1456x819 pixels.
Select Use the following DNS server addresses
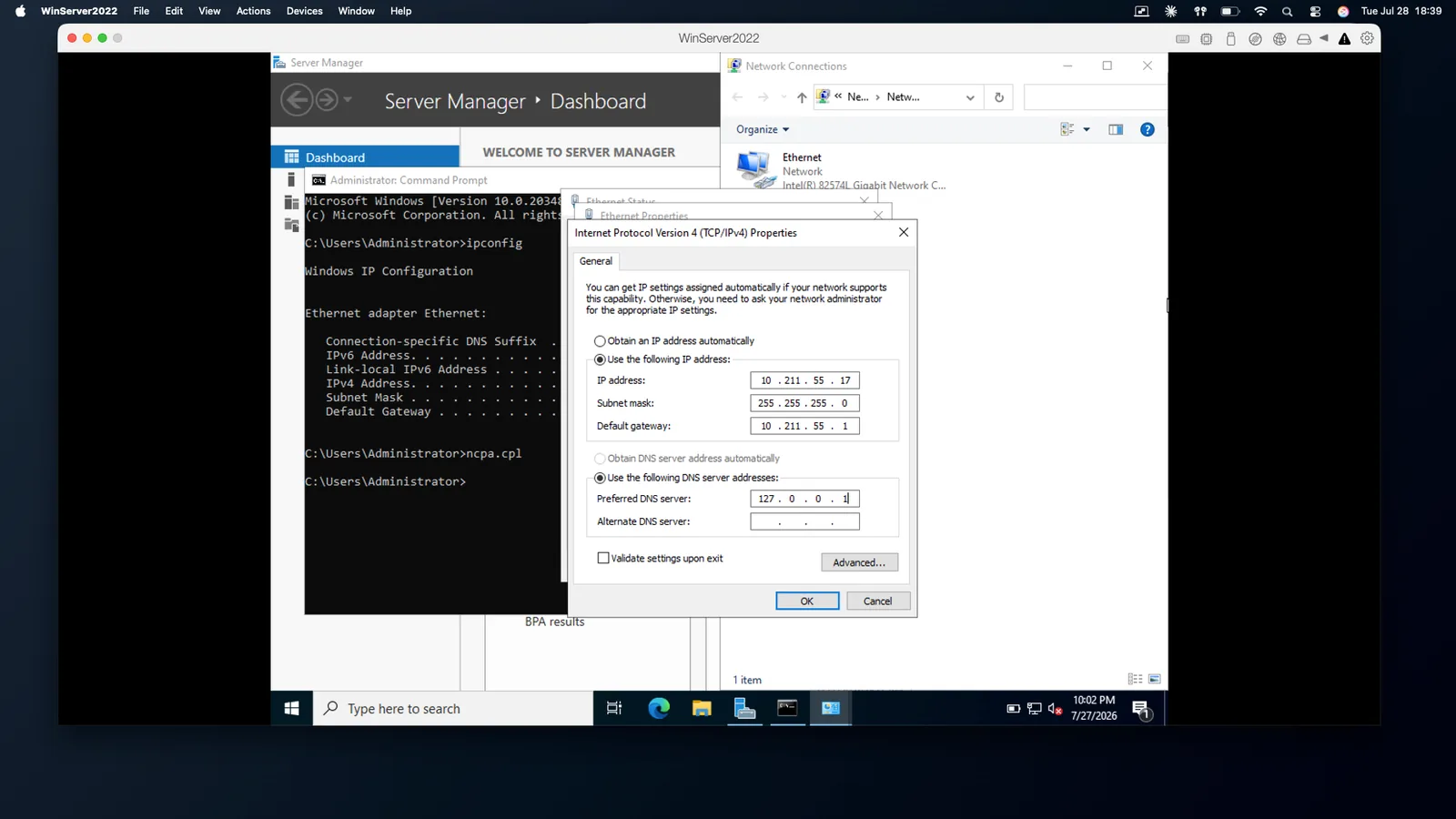[x=600, y=478]
